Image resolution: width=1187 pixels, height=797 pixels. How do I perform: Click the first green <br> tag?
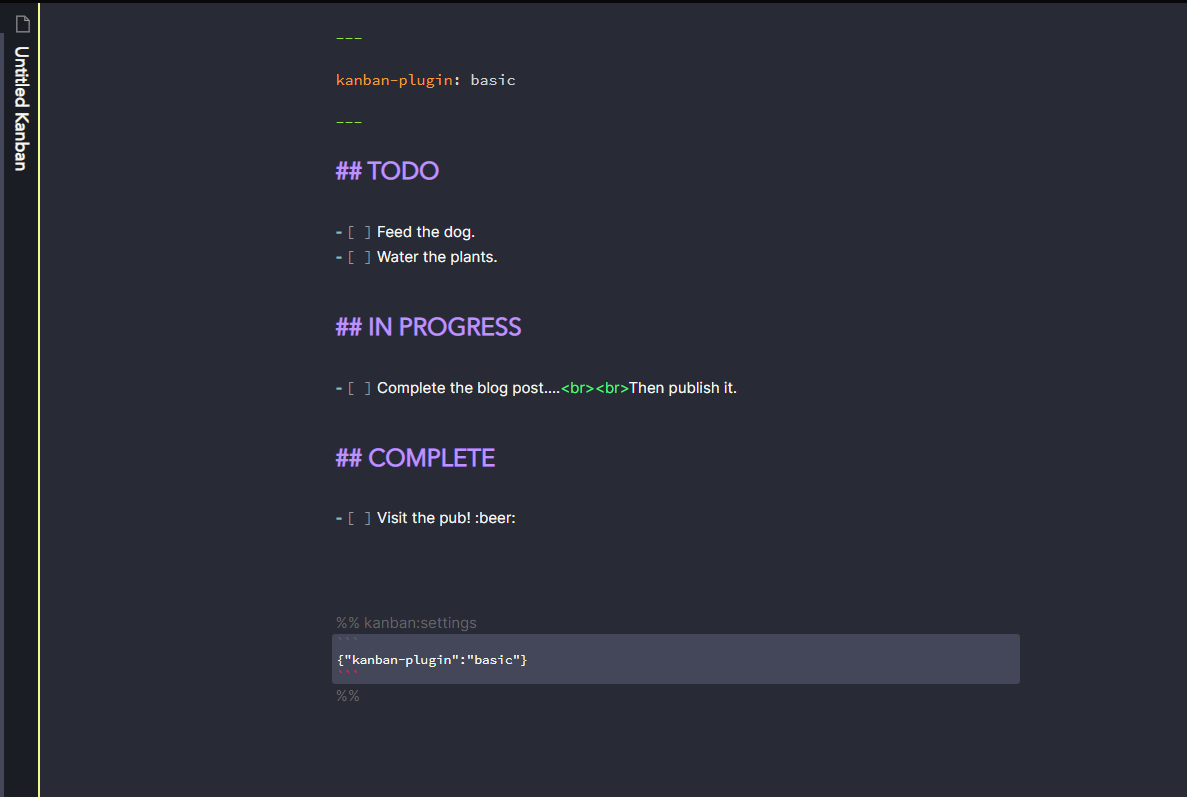click(577, 388)
